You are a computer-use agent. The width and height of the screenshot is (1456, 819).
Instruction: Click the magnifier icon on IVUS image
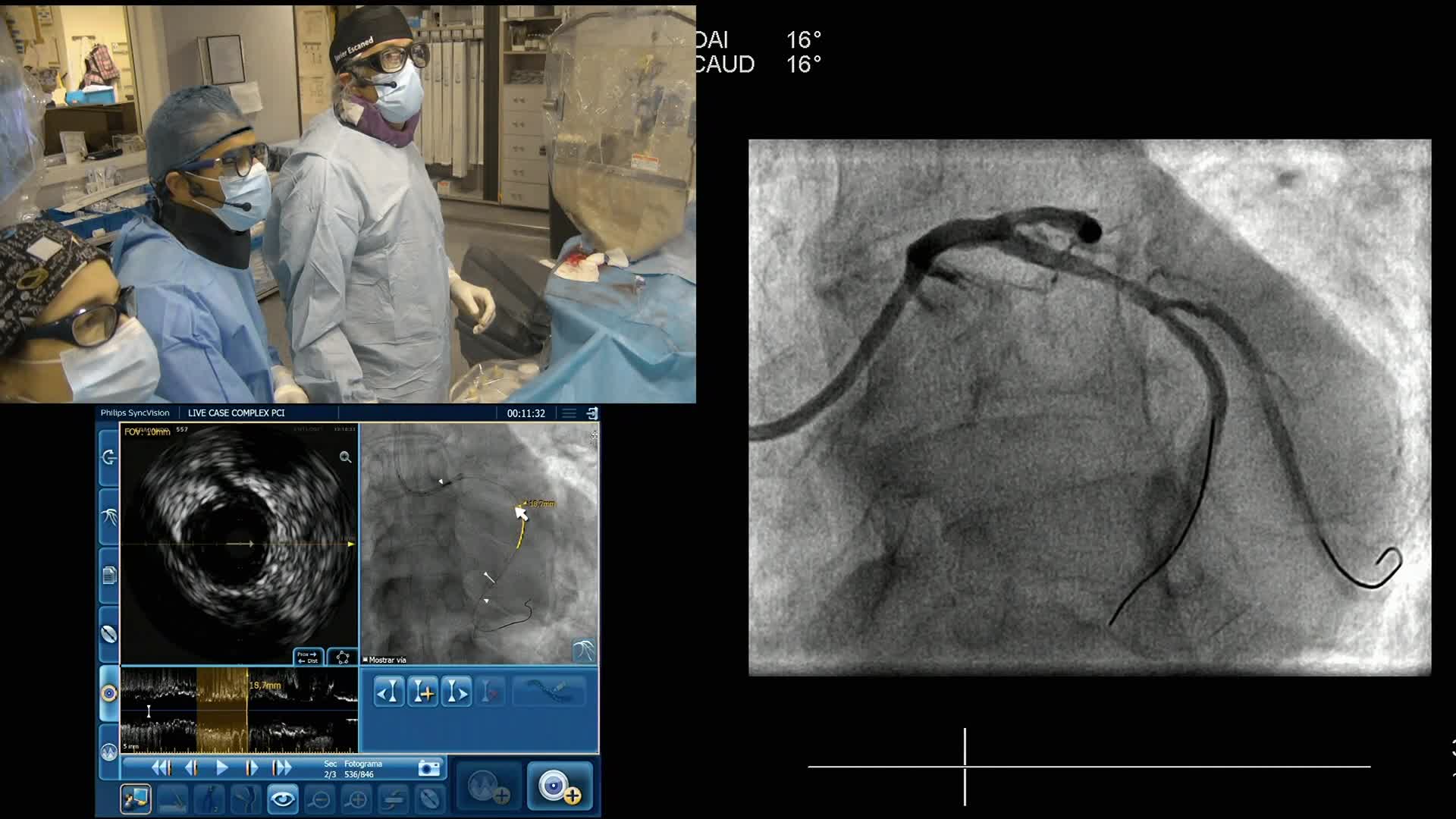click(x=345, y=457)
